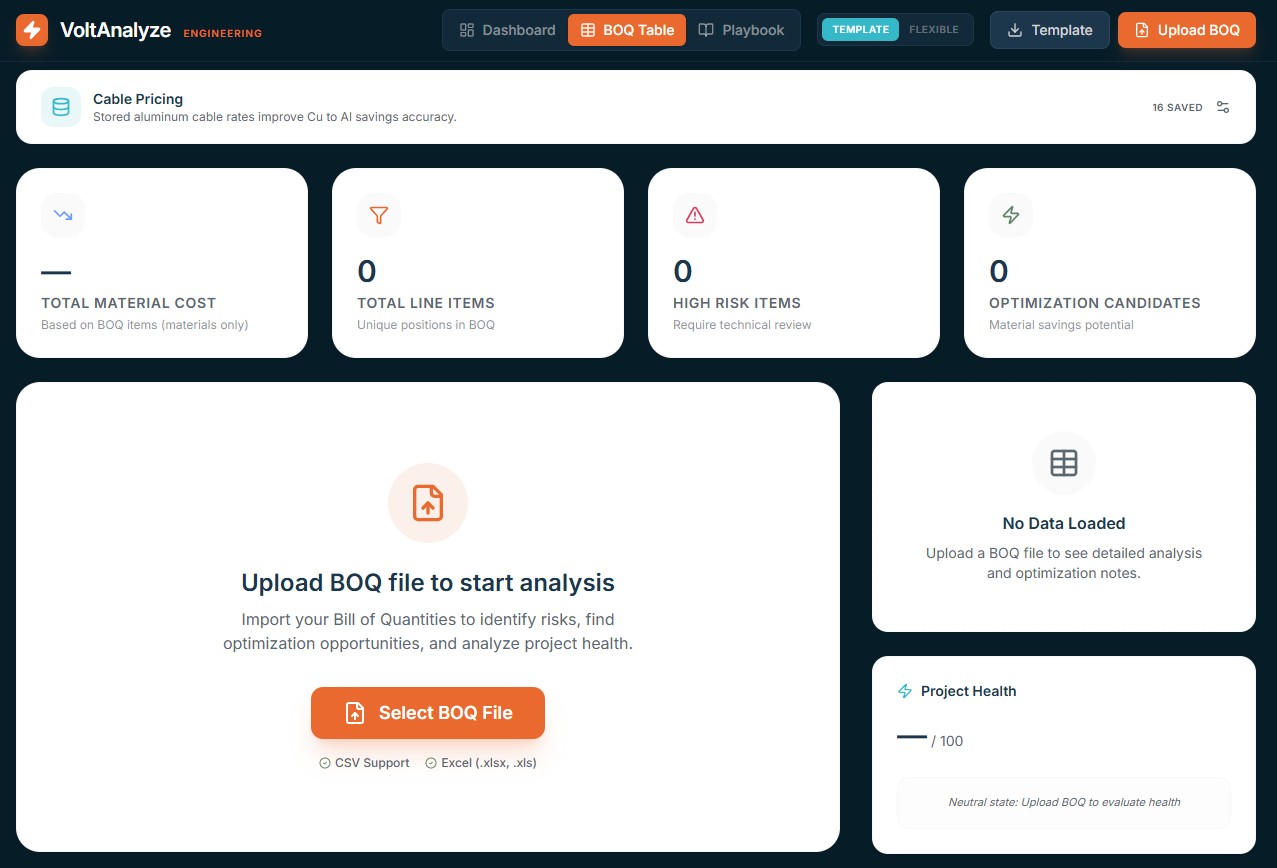Image resolution: width=1277 pixels, height=868 pixels.
Task: Click the Project Health score bar
Action: click(x=912, y=737)
